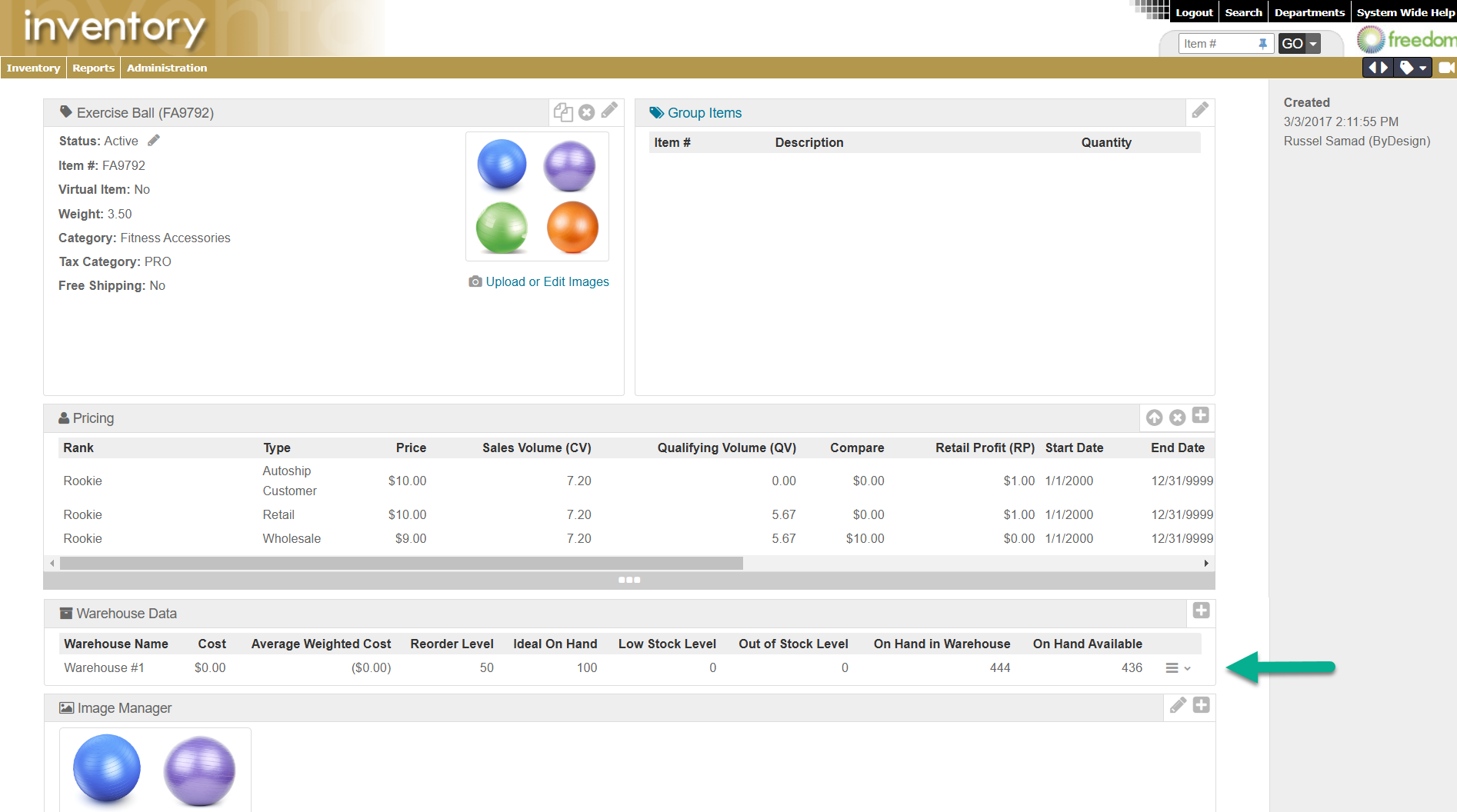The width and height of the screenshot is (1457, 812).
Task: Click the Pricing panel scrollbar right arrow
Action: tap(1205, 563)
